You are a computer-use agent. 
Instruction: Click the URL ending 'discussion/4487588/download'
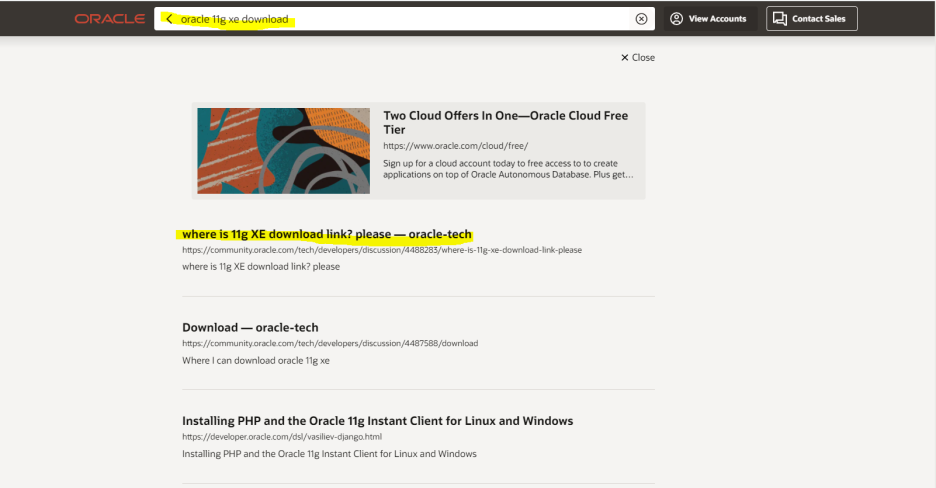(x=330, y=343)
